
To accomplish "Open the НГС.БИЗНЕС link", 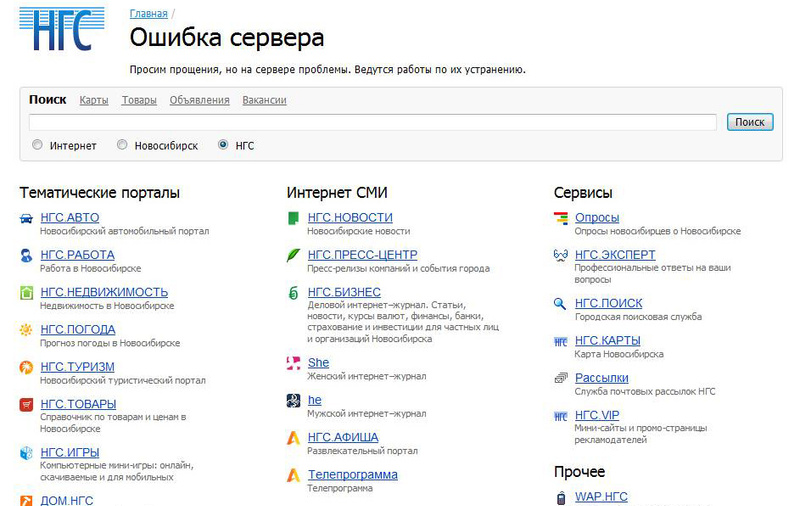I will coord(344,292).
